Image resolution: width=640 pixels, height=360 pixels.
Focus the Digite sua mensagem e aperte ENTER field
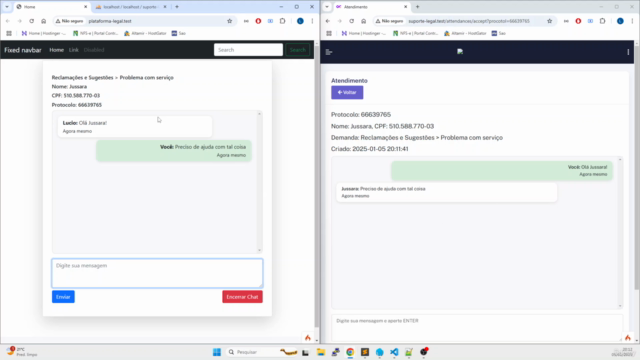point(477,327)
